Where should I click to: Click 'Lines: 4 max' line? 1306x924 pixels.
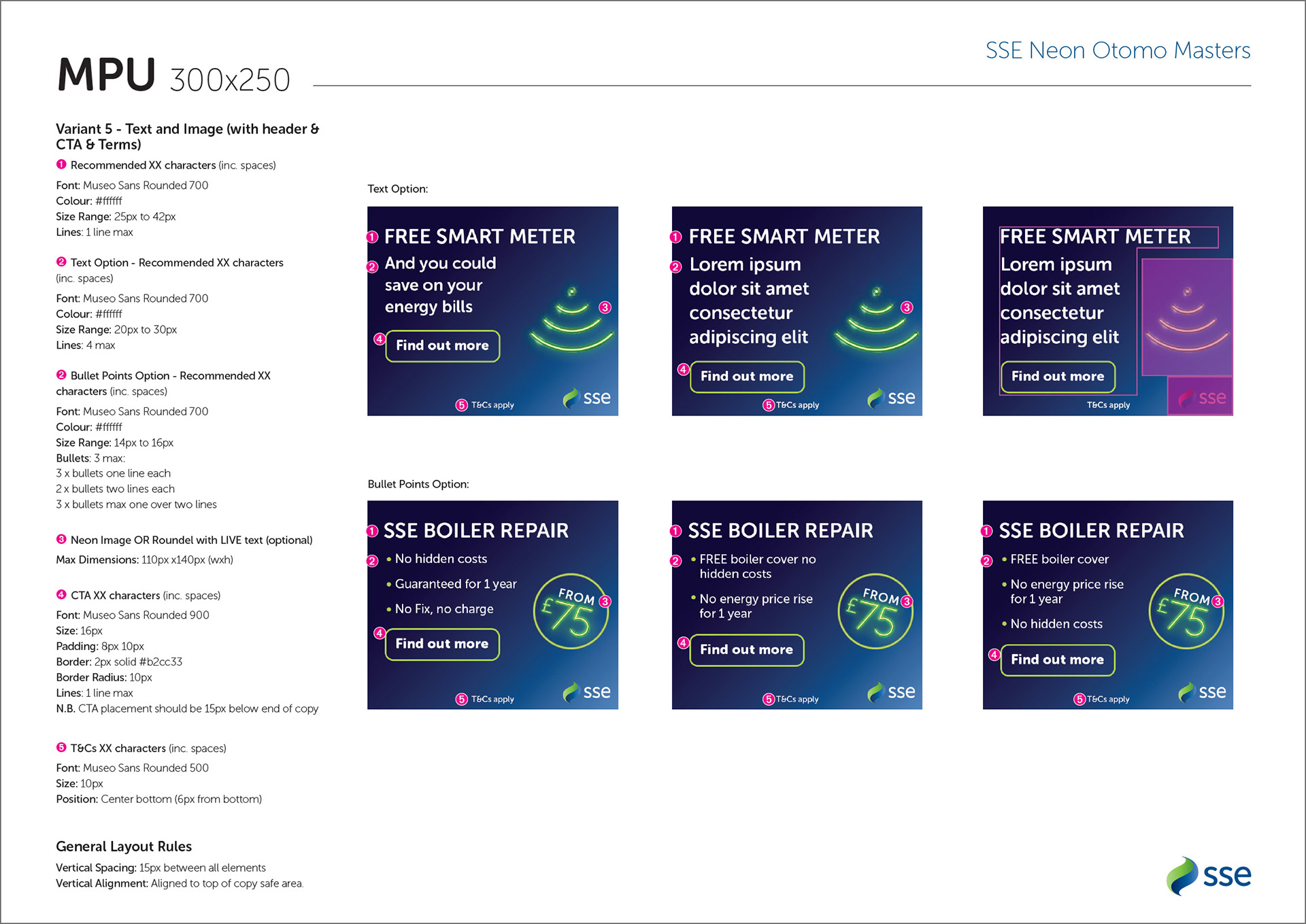pyautogui.click(x=86, y=345)
